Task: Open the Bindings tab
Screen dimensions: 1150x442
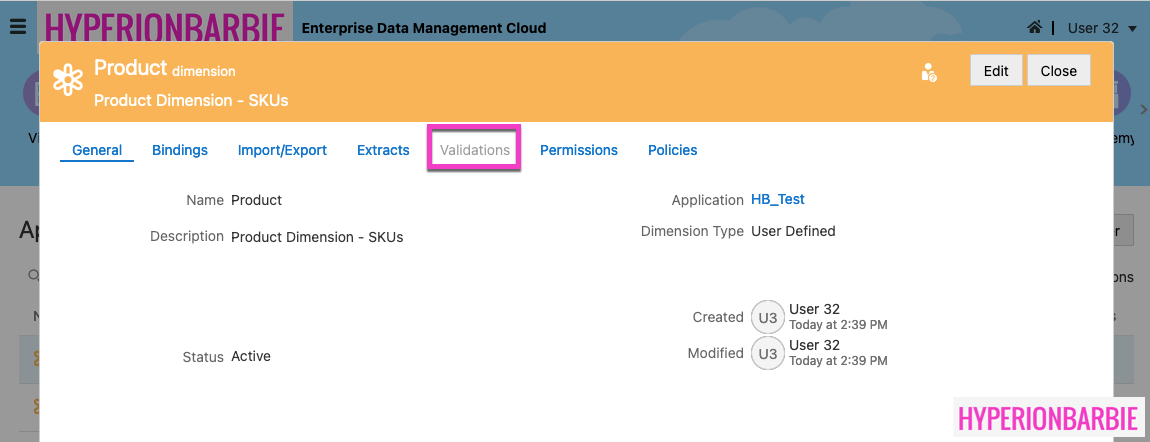Action: pos(180,150)
